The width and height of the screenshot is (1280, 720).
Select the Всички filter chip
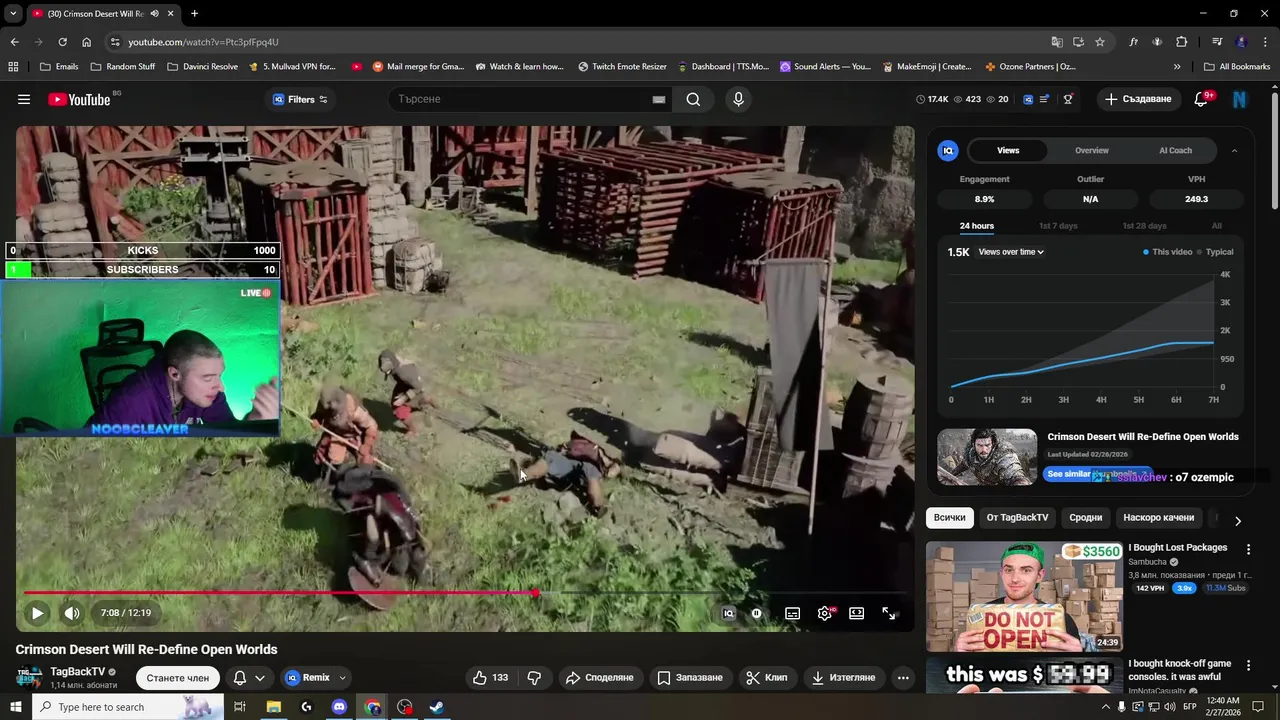point(950,517)
